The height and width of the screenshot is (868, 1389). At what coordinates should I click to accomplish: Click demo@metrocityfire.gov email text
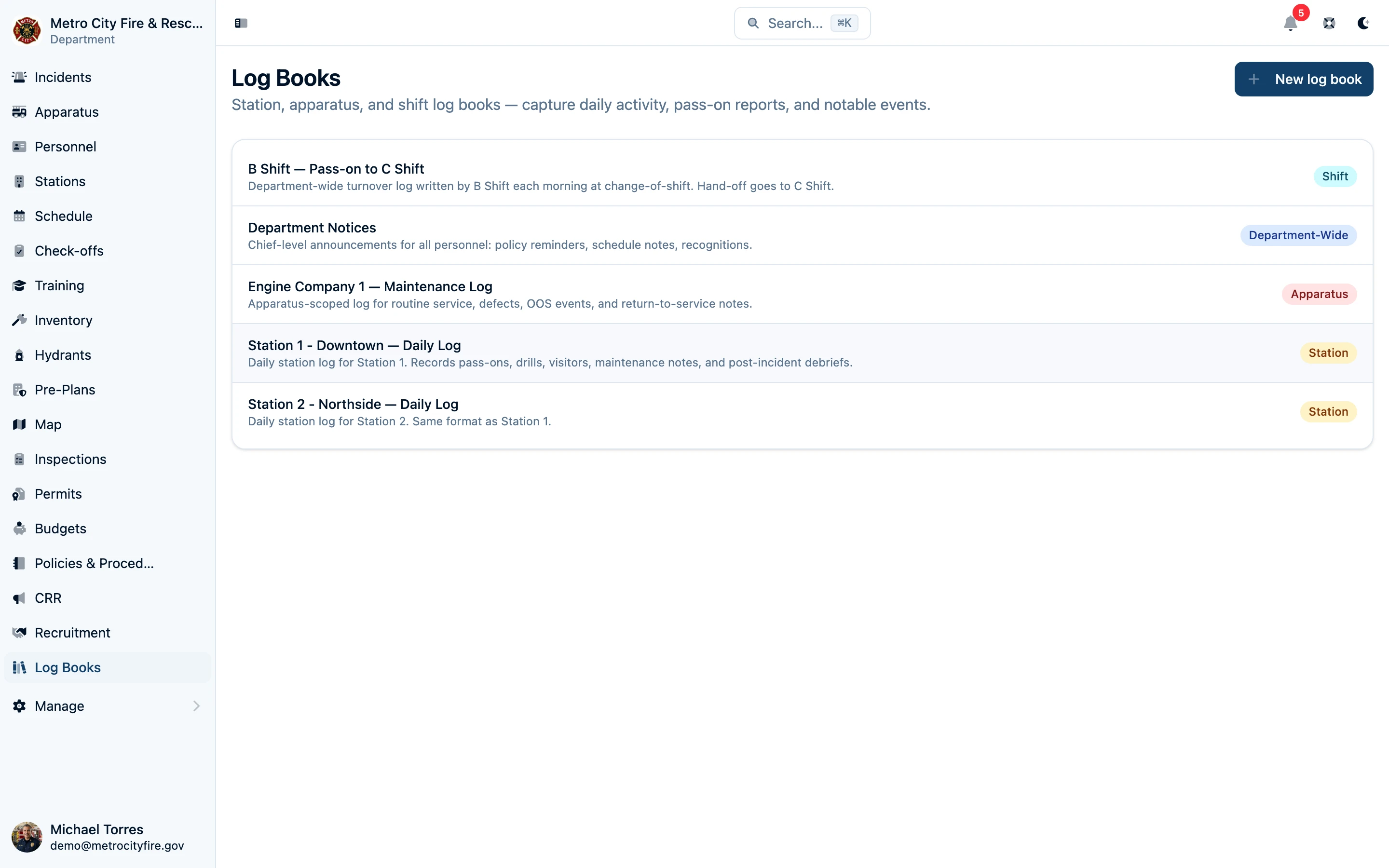(x=117, y=846)
